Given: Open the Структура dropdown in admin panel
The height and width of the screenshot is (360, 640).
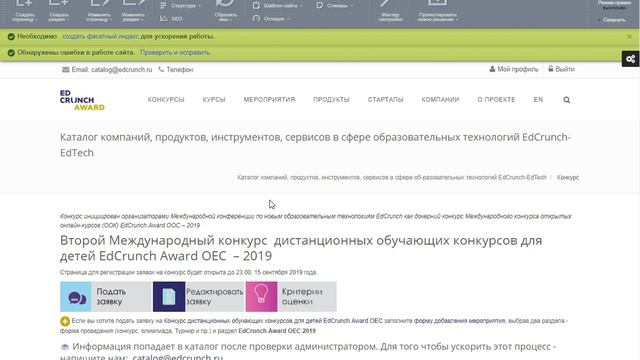Looking at the screenshot, I should (x=180, y=6).
